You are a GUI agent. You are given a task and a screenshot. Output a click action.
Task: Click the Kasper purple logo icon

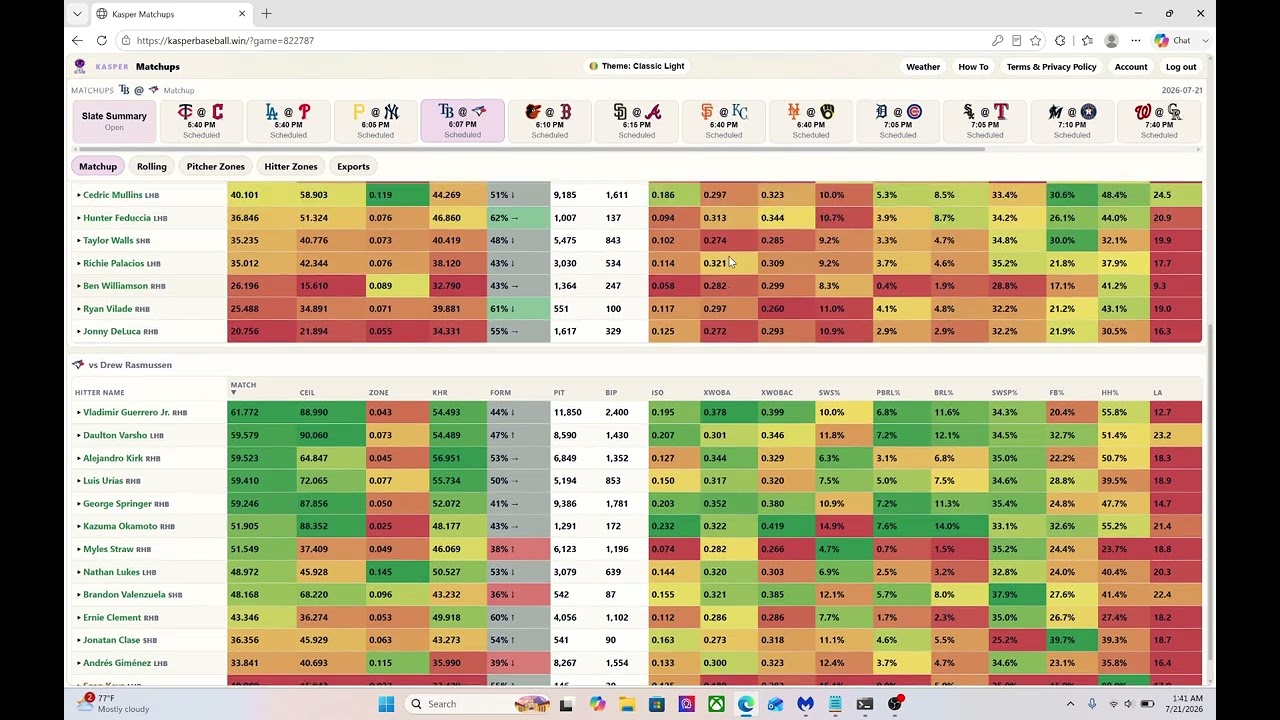(x=80, y=66)
